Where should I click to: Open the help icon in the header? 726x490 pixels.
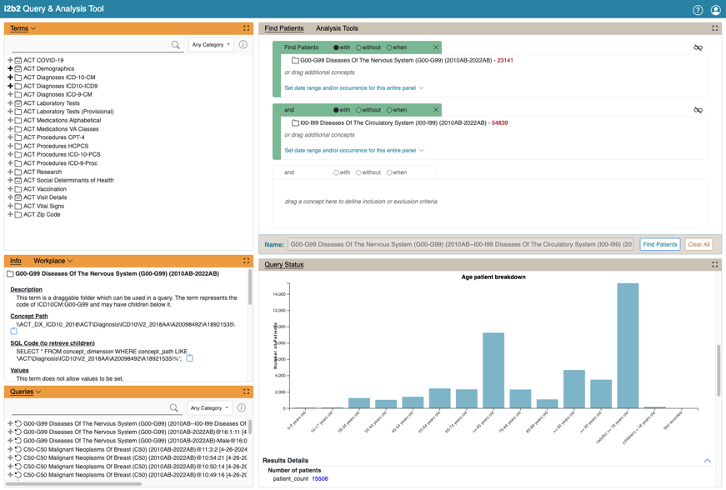tap(698, 10)
